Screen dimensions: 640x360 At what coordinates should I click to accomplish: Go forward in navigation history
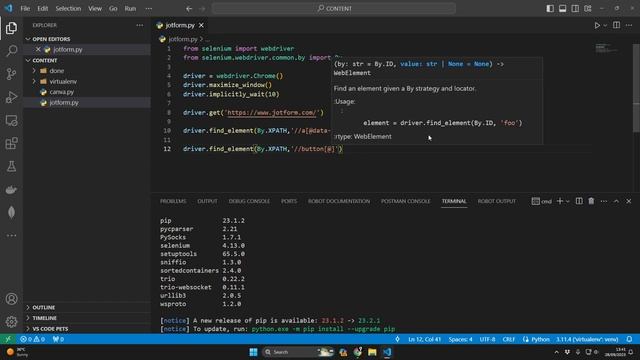coord(202,9)
